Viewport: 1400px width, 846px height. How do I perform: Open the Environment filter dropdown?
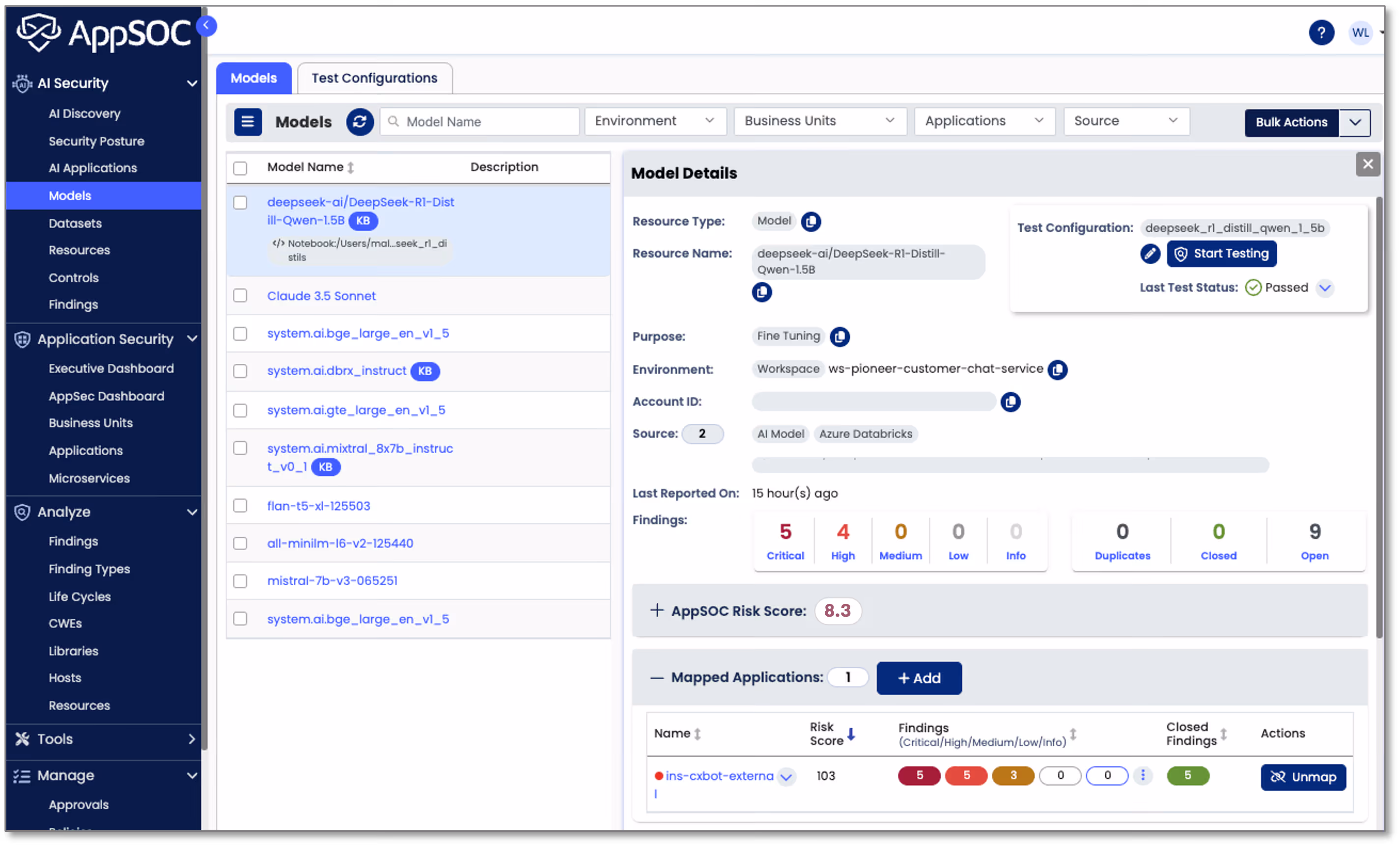[654, 121]
